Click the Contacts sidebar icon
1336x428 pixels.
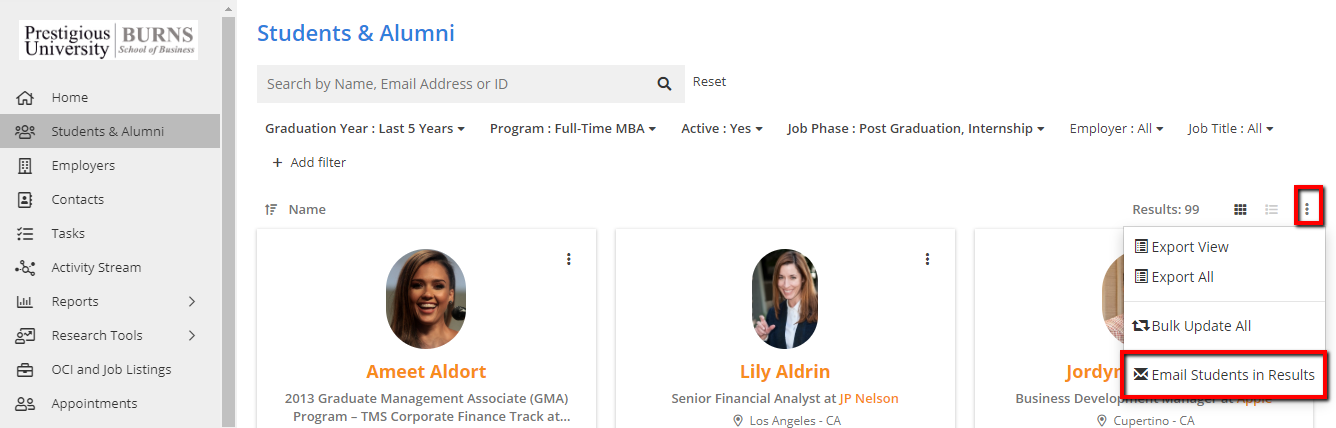26,200
